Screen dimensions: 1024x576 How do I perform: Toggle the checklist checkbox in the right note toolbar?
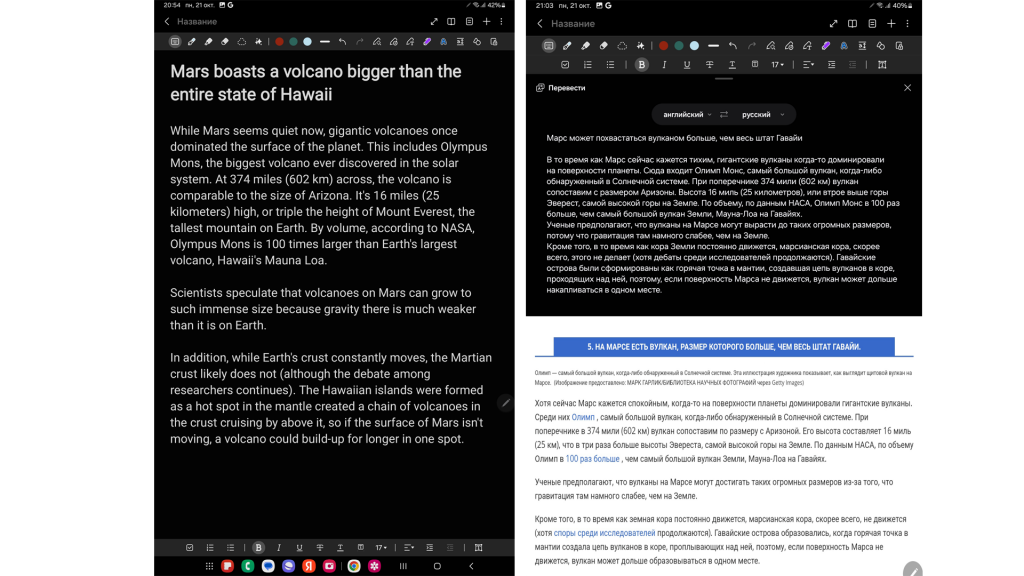point(565,65)
